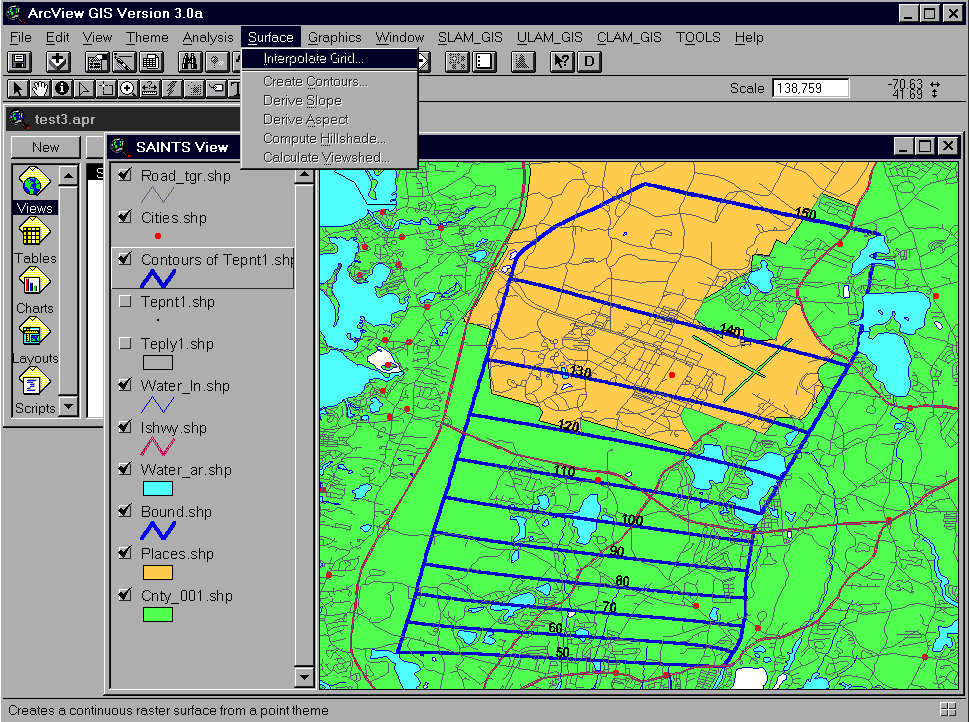
Task: Select the Identify info tool
Action: 62,89
